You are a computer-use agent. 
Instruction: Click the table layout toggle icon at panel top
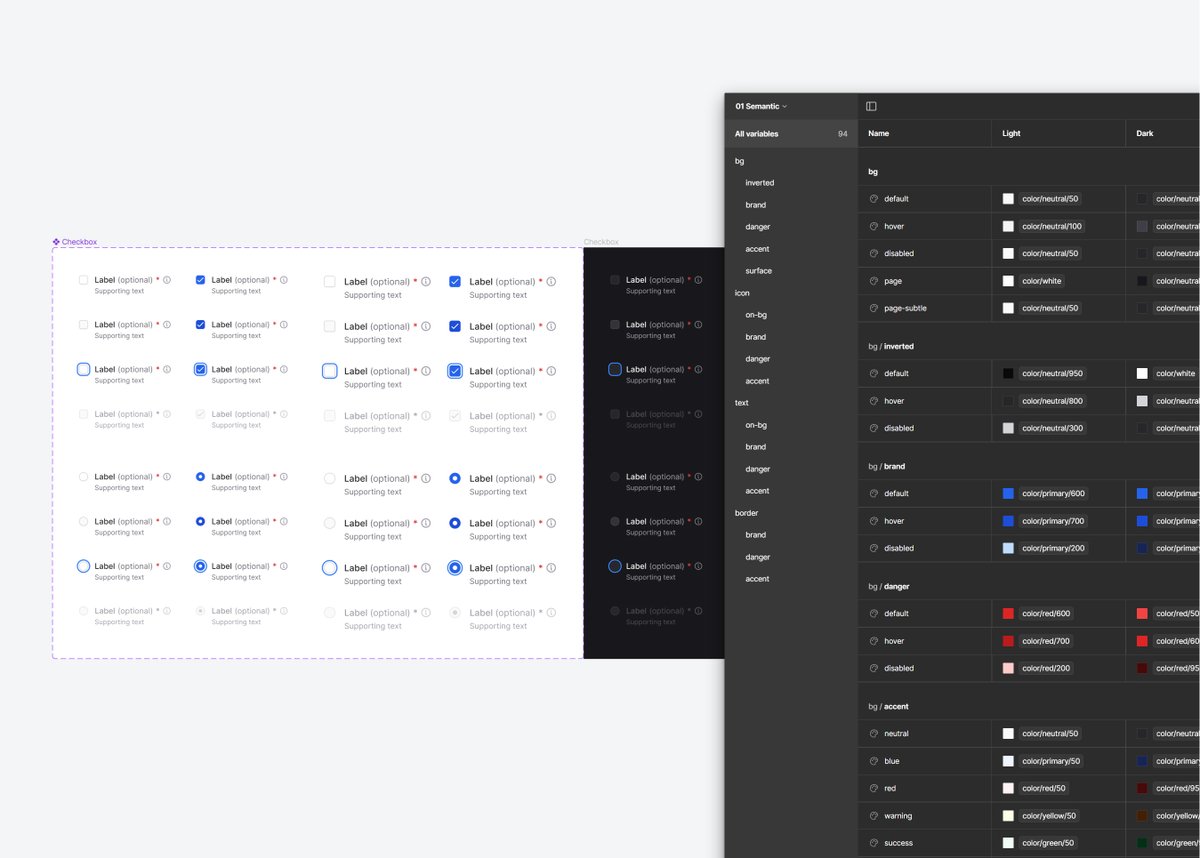coord(871,106)
